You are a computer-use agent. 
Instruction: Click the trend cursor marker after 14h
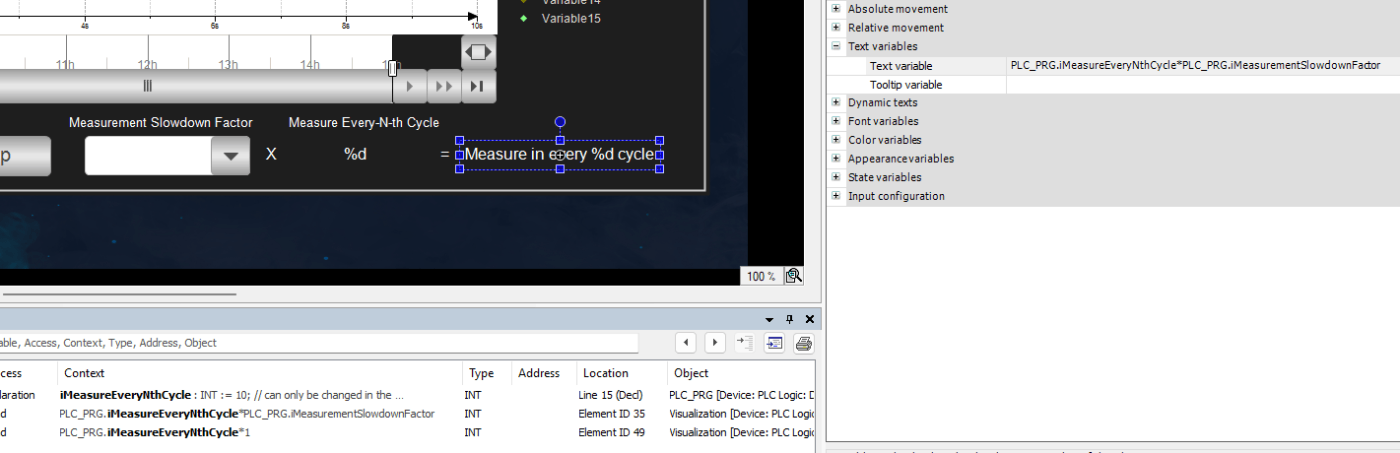[x=393, y=68]
